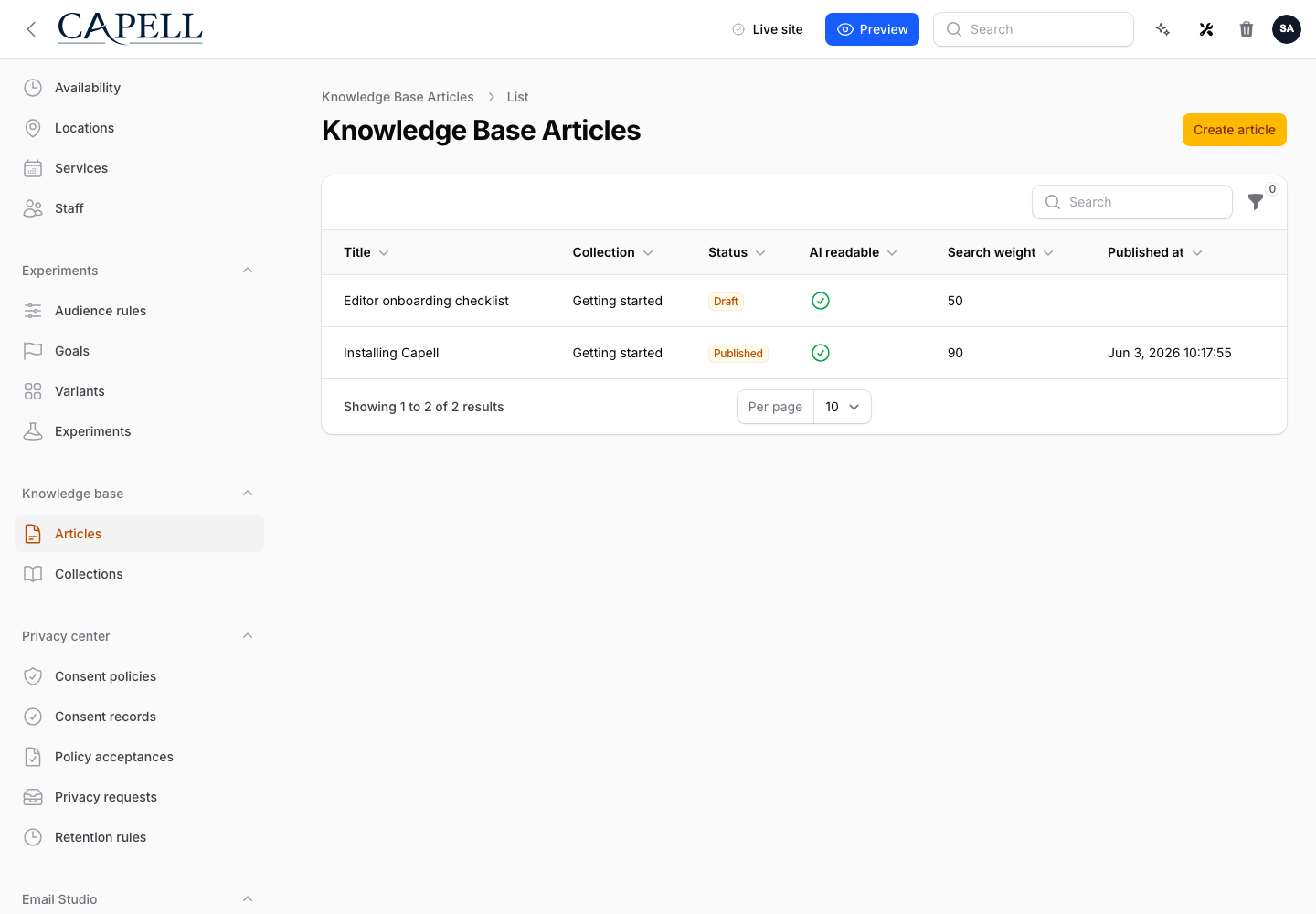
Task: Sort by the Collection column
Action: [613, 252]
